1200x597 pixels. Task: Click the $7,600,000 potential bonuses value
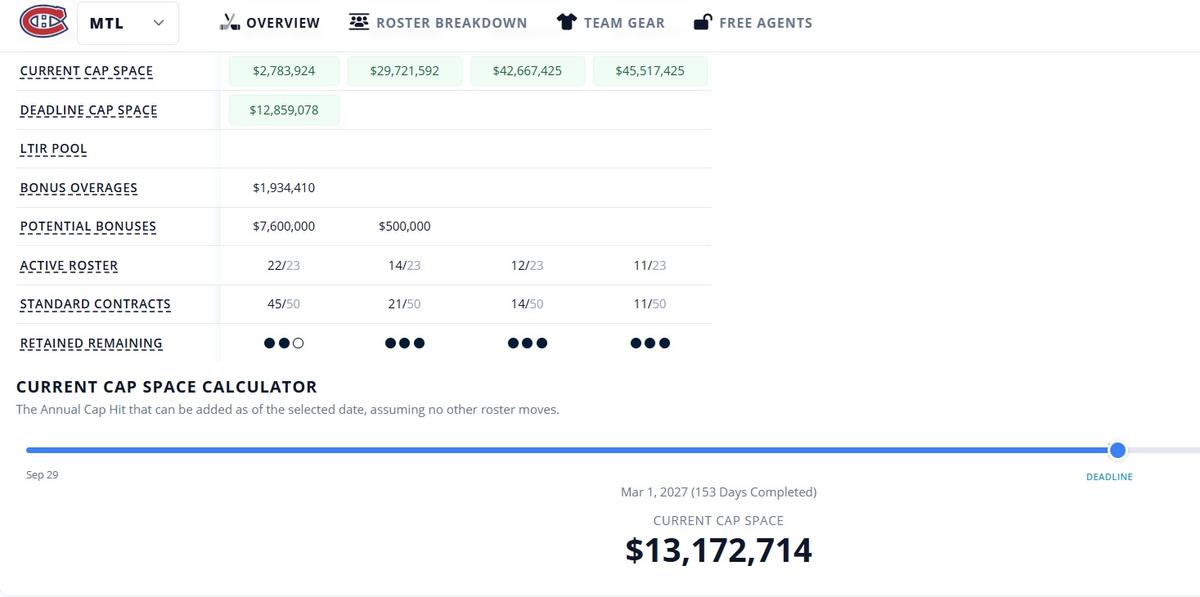click(x=284, y=226)
